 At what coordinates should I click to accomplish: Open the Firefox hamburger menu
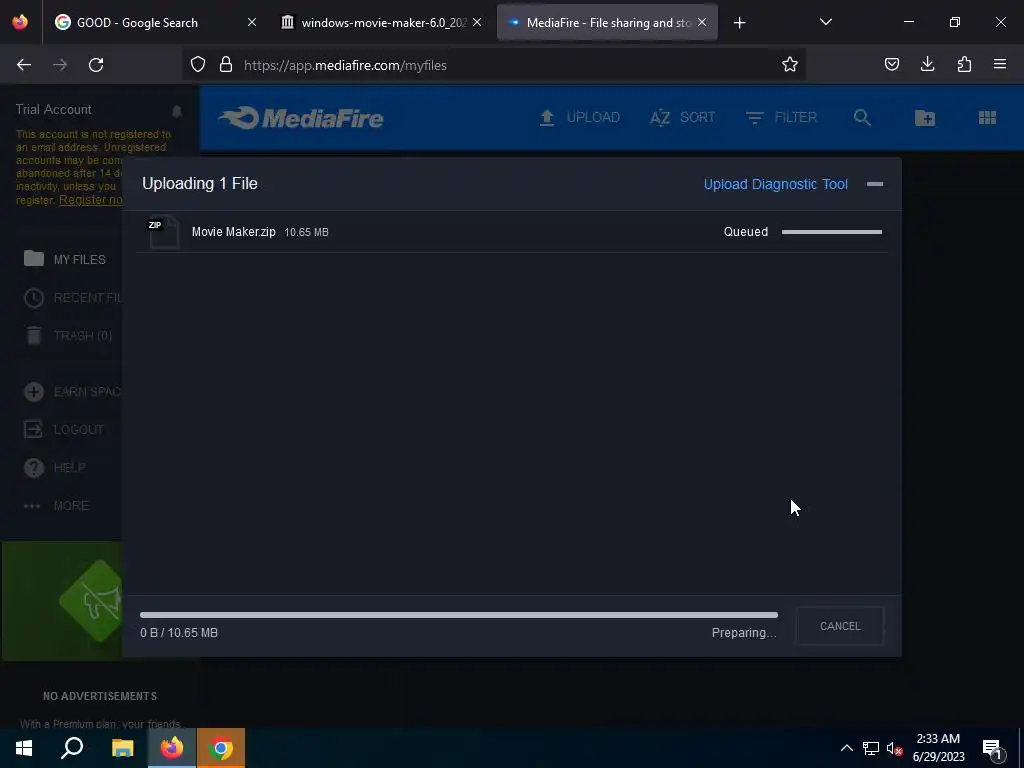1000,64
